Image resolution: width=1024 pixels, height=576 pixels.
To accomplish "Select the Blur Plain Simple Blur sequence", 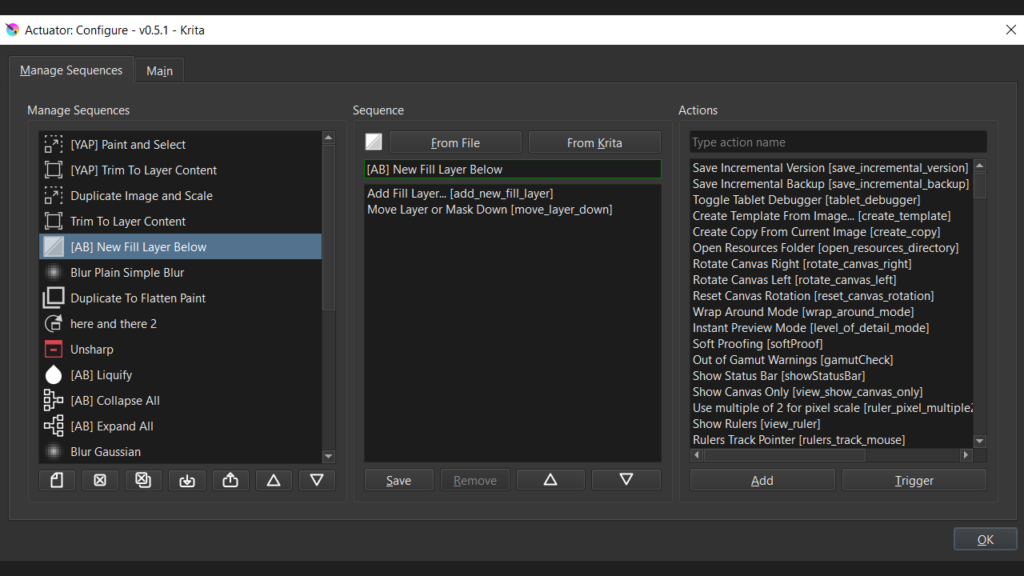I will coord(180,272).
